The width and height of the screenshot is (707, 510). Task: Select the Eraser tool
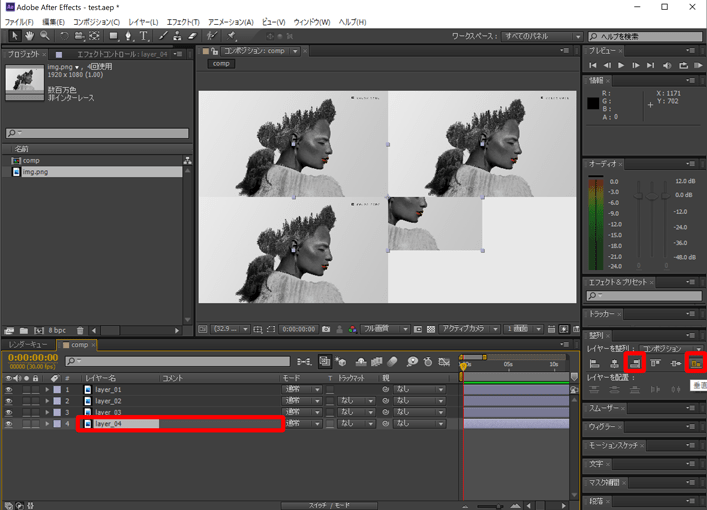click(193, 36)
